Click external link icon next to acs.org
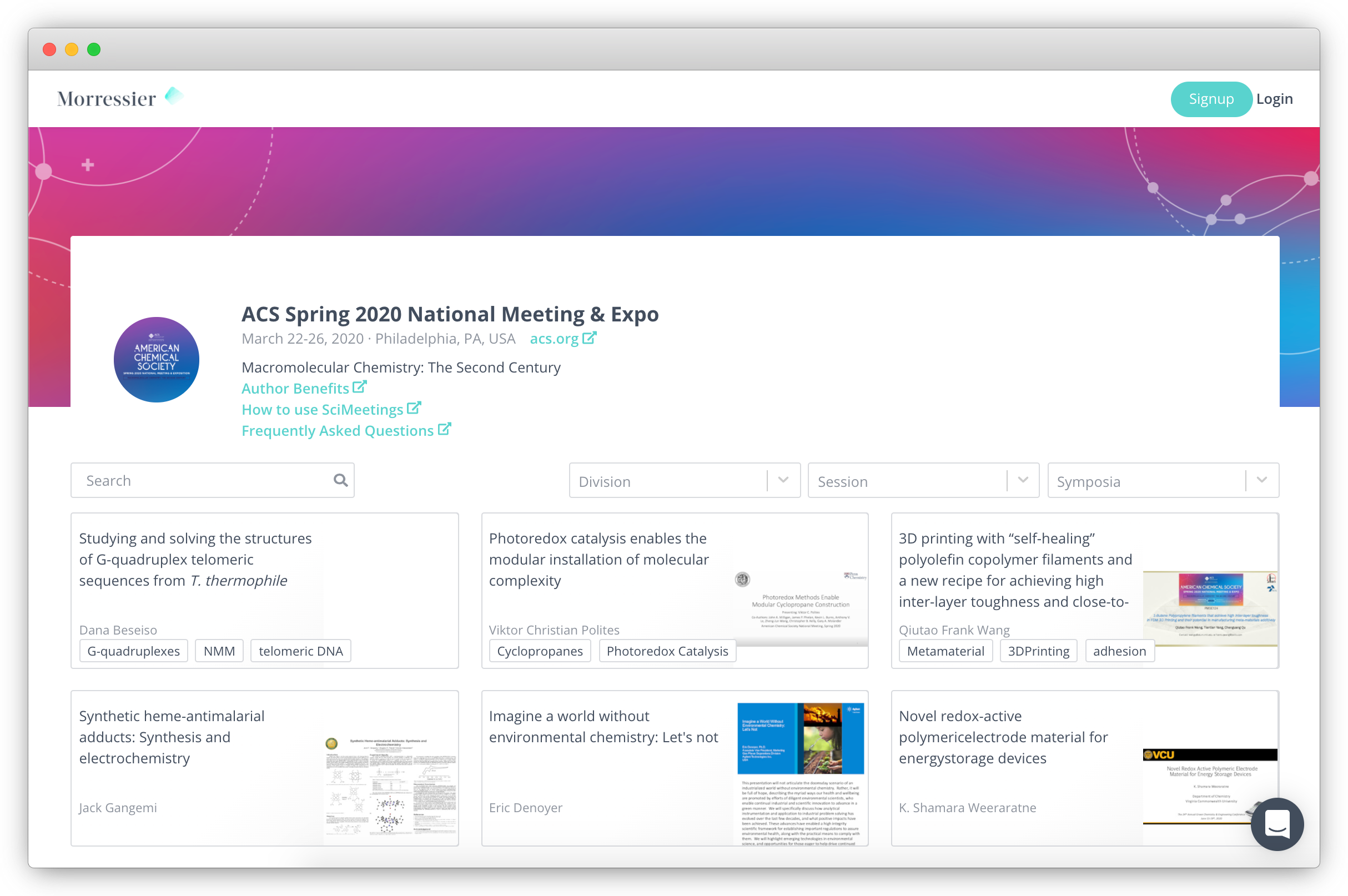 [589, 338]
